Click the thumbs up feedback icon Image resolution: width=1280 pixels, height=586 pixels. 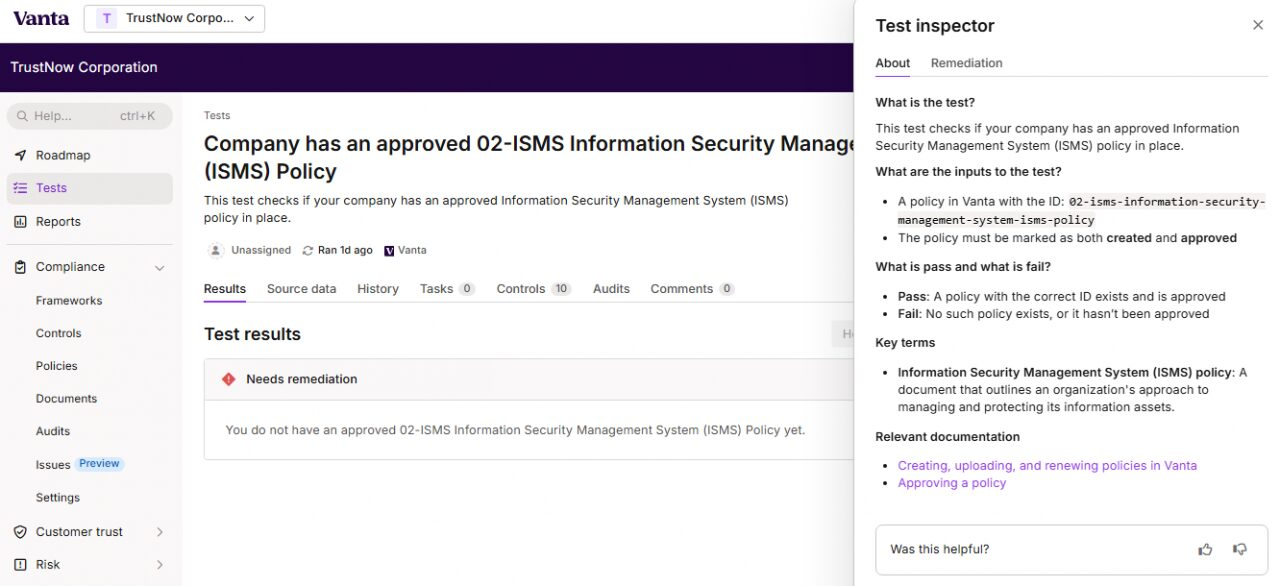click(1205, 549)
